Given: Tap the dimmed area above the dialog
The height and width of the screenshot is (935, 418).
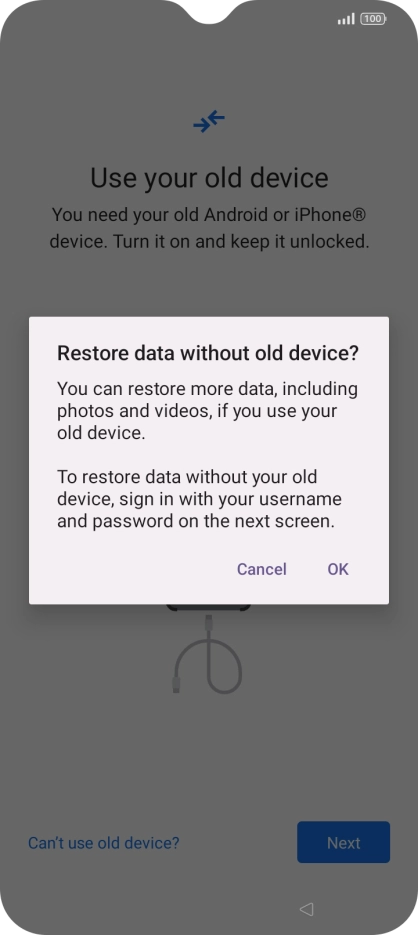Looking at the screenshot, I should (209, 286).
